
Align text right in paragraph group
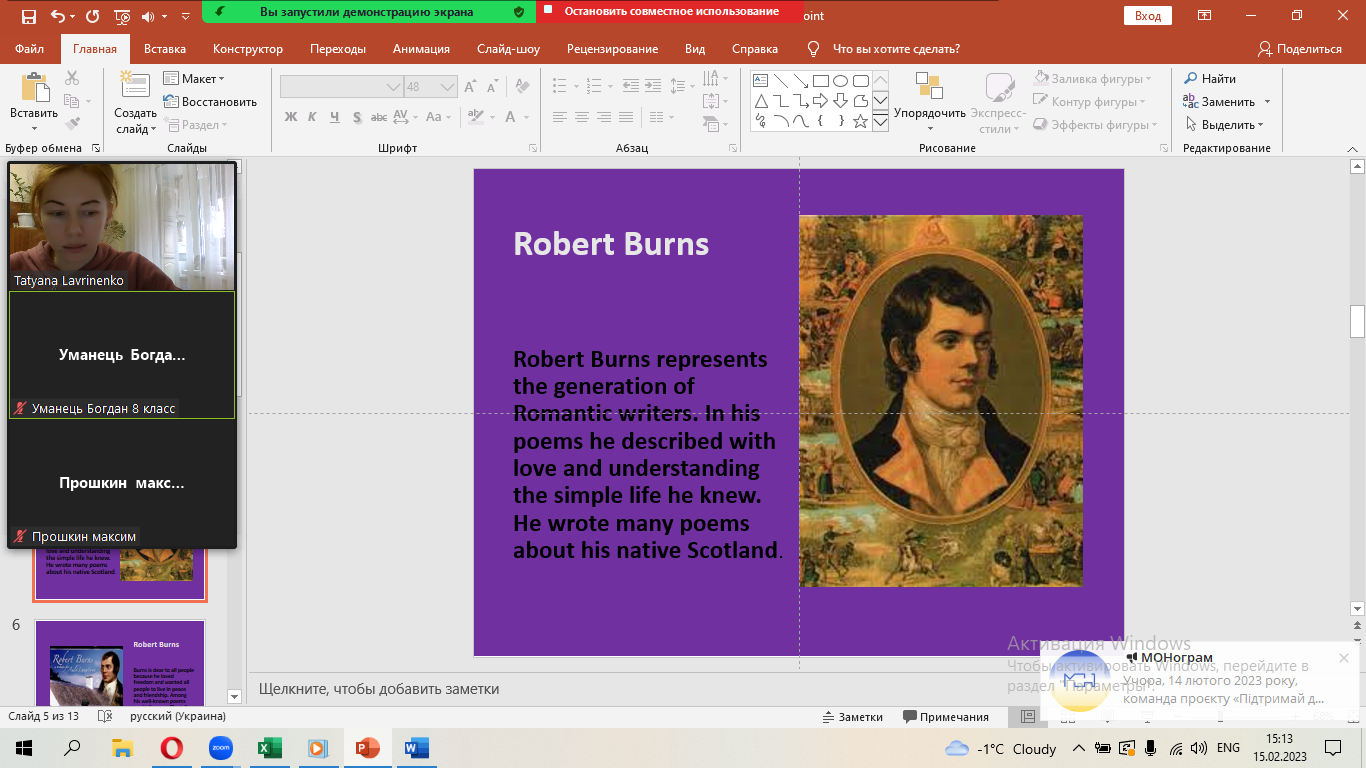(x=605, y=117)
